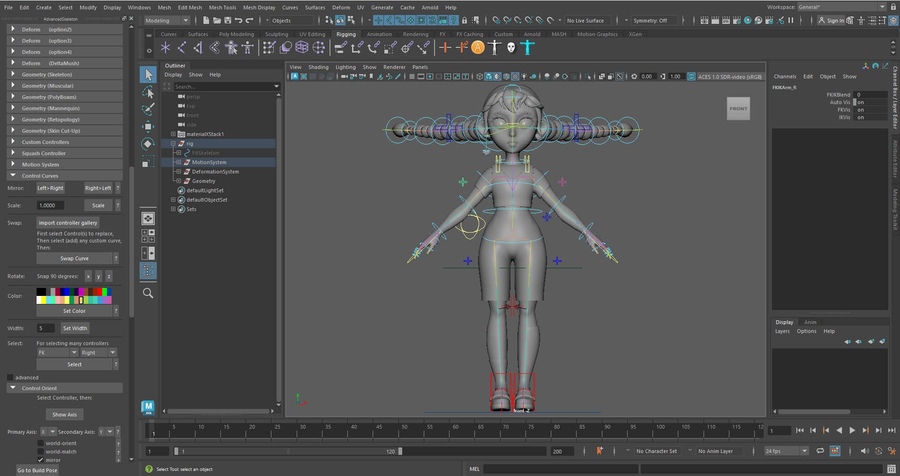The width and height of the screenshot is (900, 476).
Task: Select the arrow Select tool in toolbox
Action: click(148, 74)
